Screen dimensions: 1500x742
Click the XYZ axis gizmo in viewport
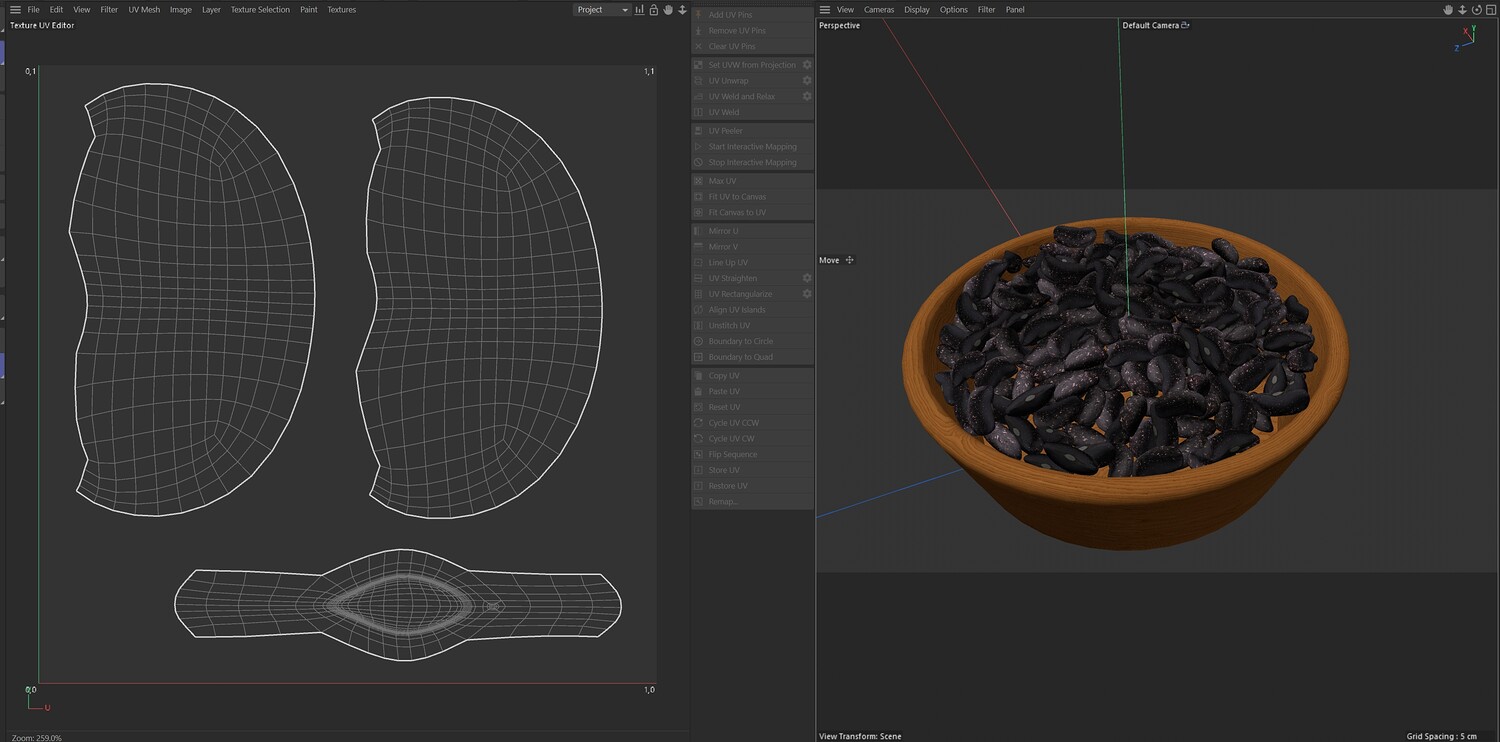coord(1466,38)
